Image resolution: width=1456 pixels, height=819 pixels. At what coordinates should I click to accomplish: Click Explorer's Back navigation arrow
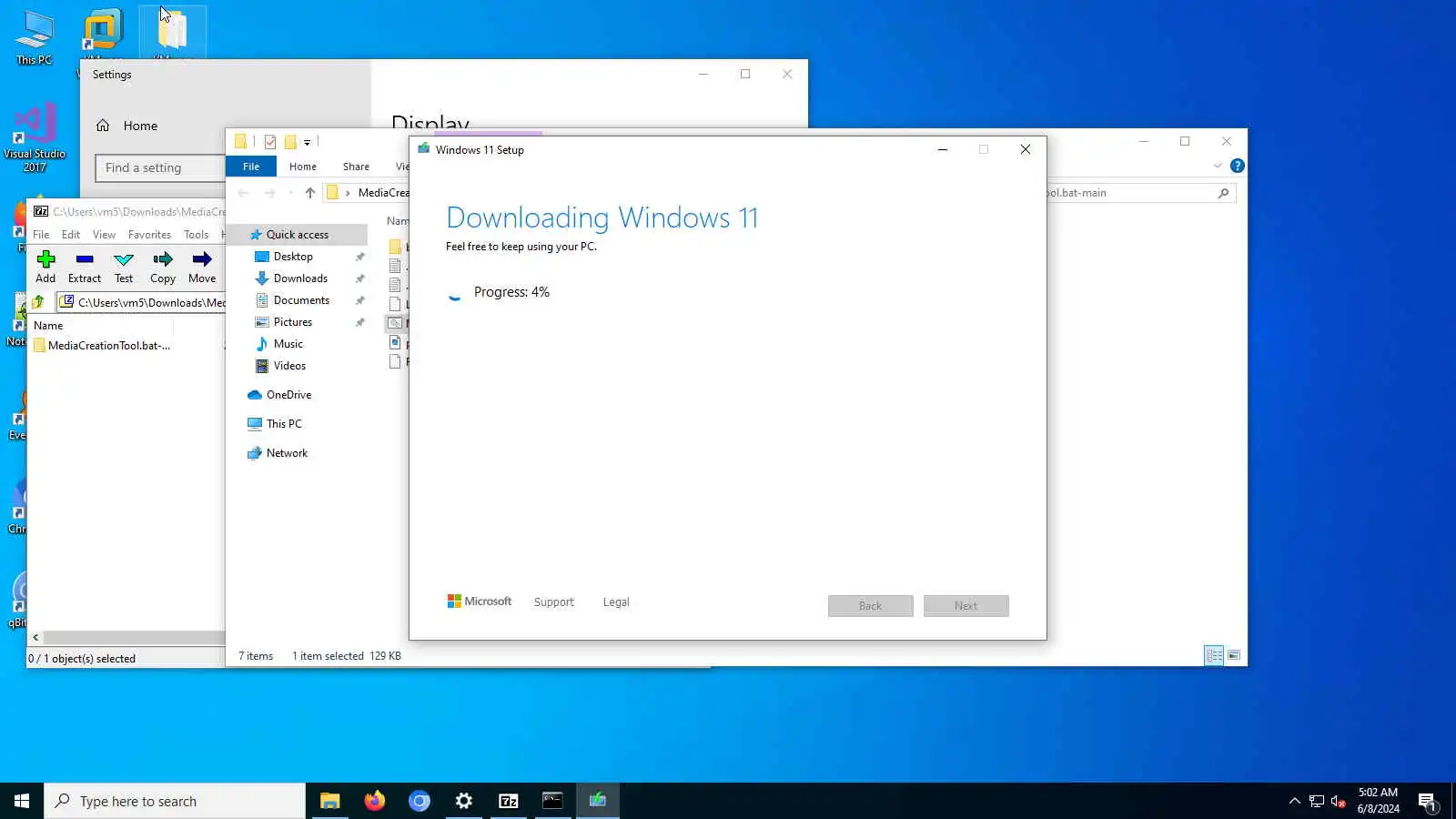243,193
